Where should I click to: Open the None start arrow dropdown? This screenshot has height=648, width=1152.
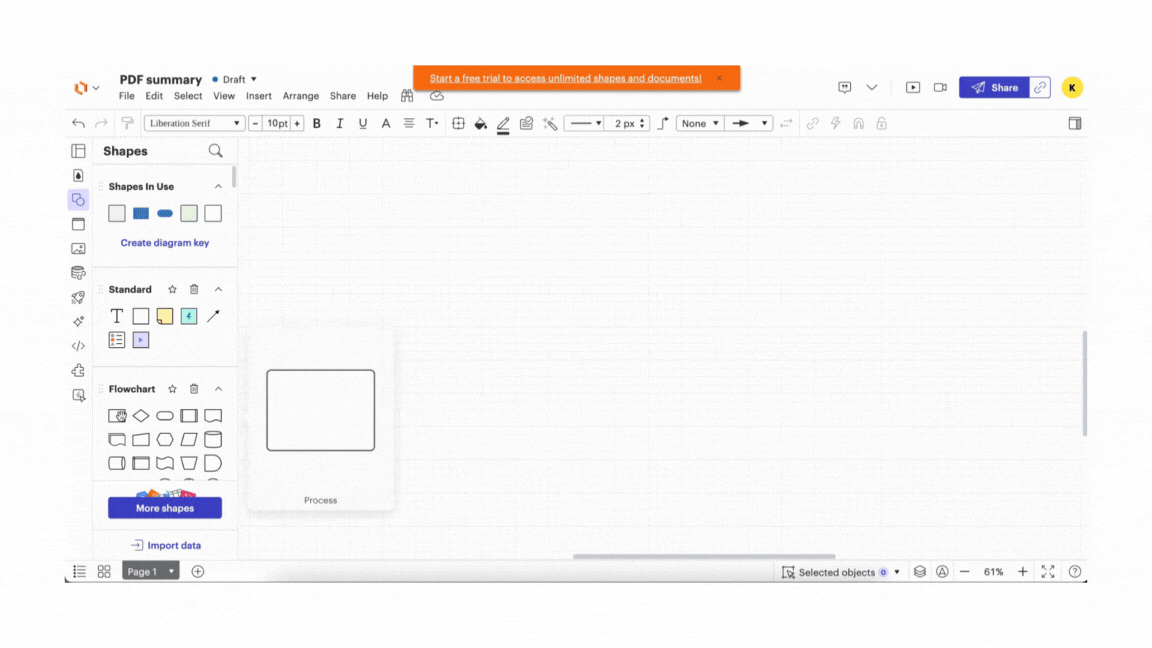pos(699,123)
